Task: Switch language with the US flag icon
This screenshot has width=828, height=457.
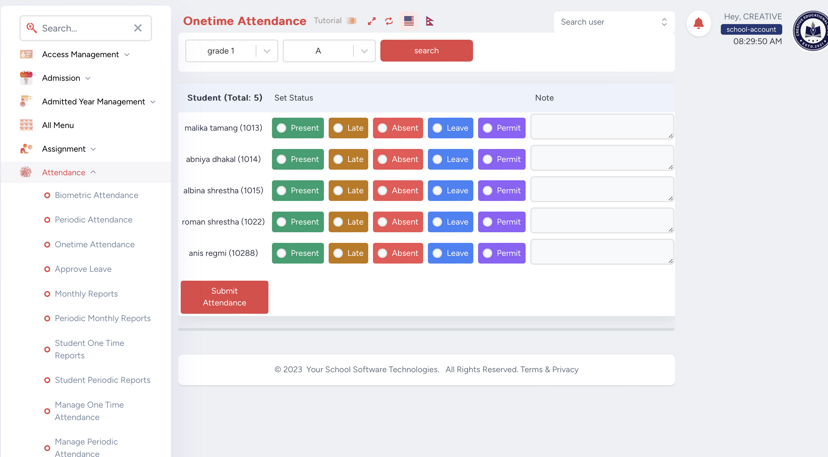Action: pyautogui.click(x=409, y=21)
